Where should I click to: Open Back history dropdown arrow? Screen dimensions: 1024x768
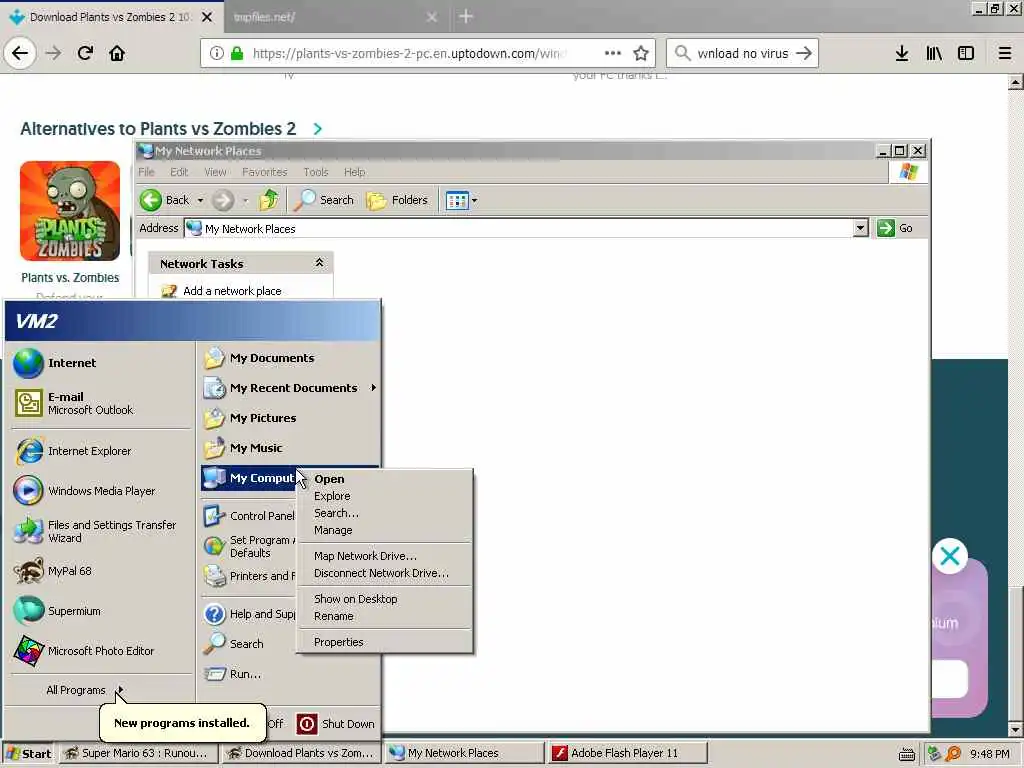[x=200, y=200]
